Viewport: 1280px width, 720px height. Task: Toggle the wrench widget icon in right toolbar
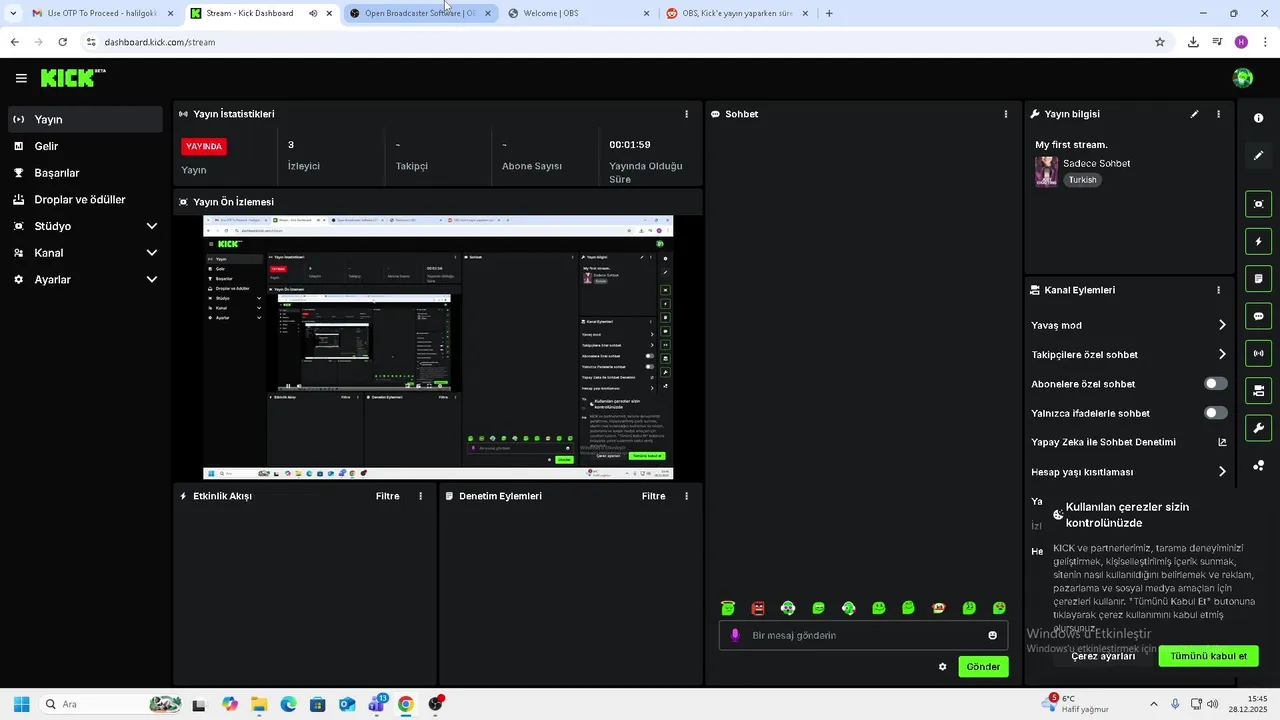pyautogui.click(x=1258, y=428)
